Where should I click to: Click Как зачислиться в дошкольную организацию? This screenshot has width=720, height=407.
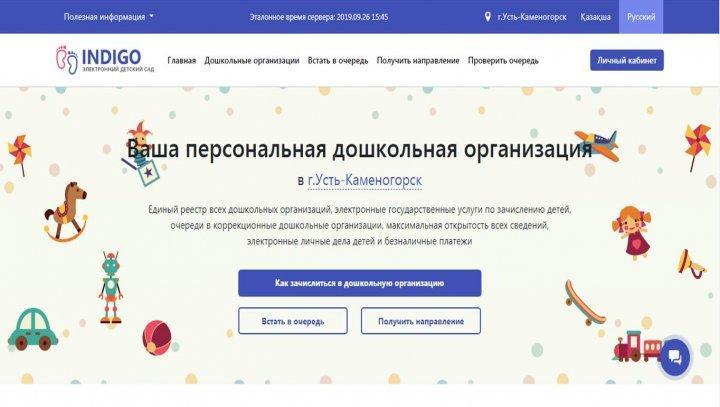(360, 283)
